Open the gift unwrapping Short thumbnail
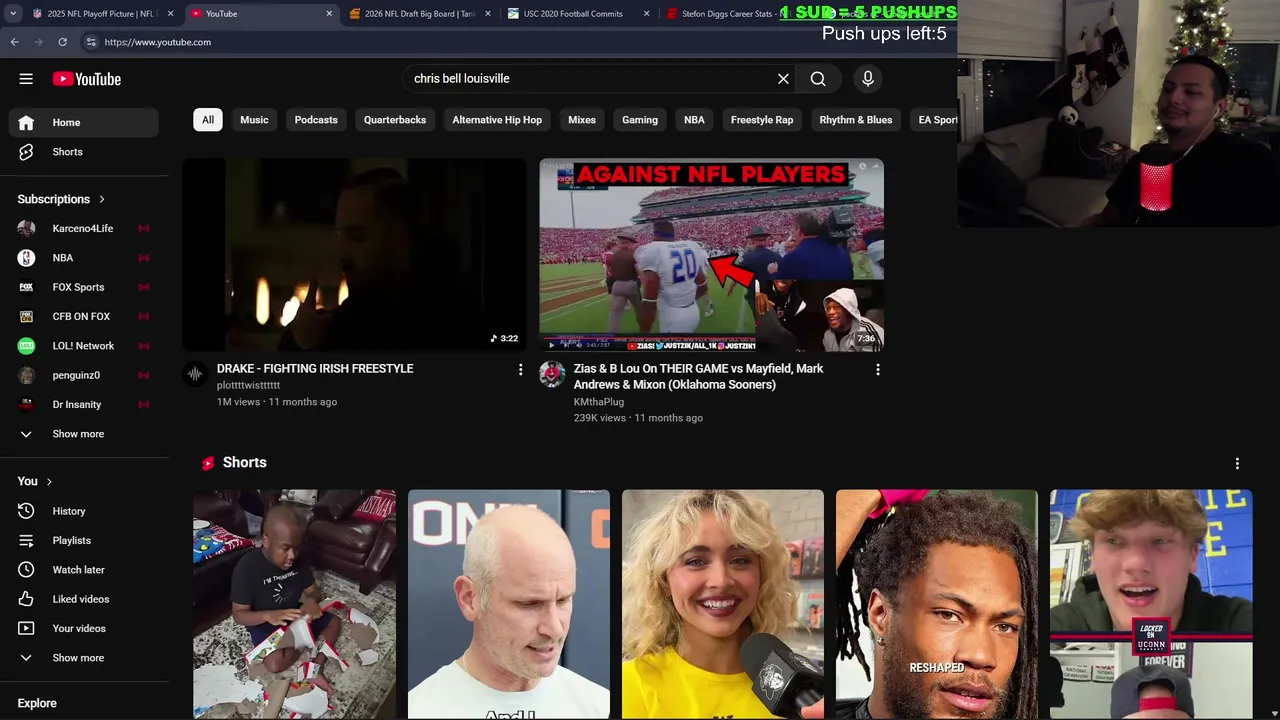The width and height of the screenshot is (1280, 720). pyautogui.click(x=294, y=604)
